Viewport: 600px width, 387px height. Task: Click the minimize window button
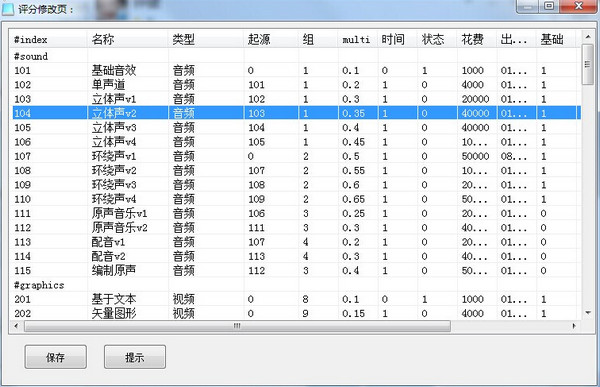coord(528,6)
